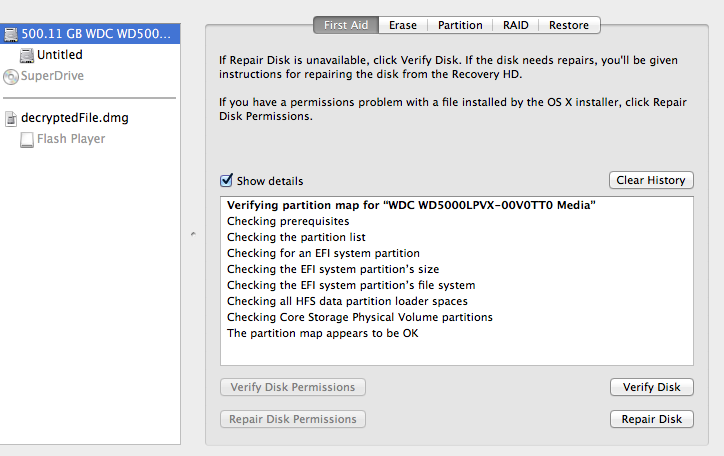Uncheck the Show details checkbox
Screen dimensions: 724x456
point(226,180)
